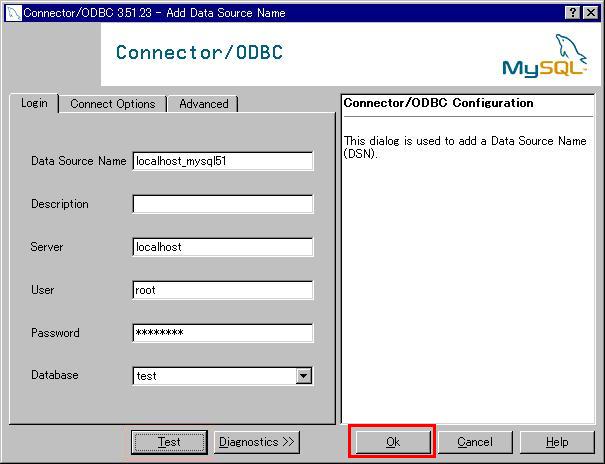This screenshot has width=605, height=464.
Task: Click the Password input field
Action: pyautogui.click(x=223, y=332)
